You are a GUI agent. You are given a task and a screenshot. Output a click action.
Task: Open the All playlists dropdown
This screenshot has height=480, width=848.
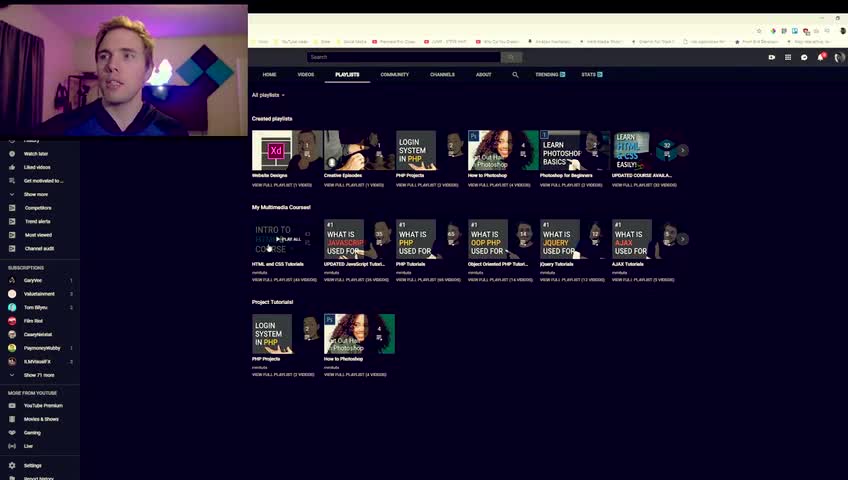(x=268, y=95)
